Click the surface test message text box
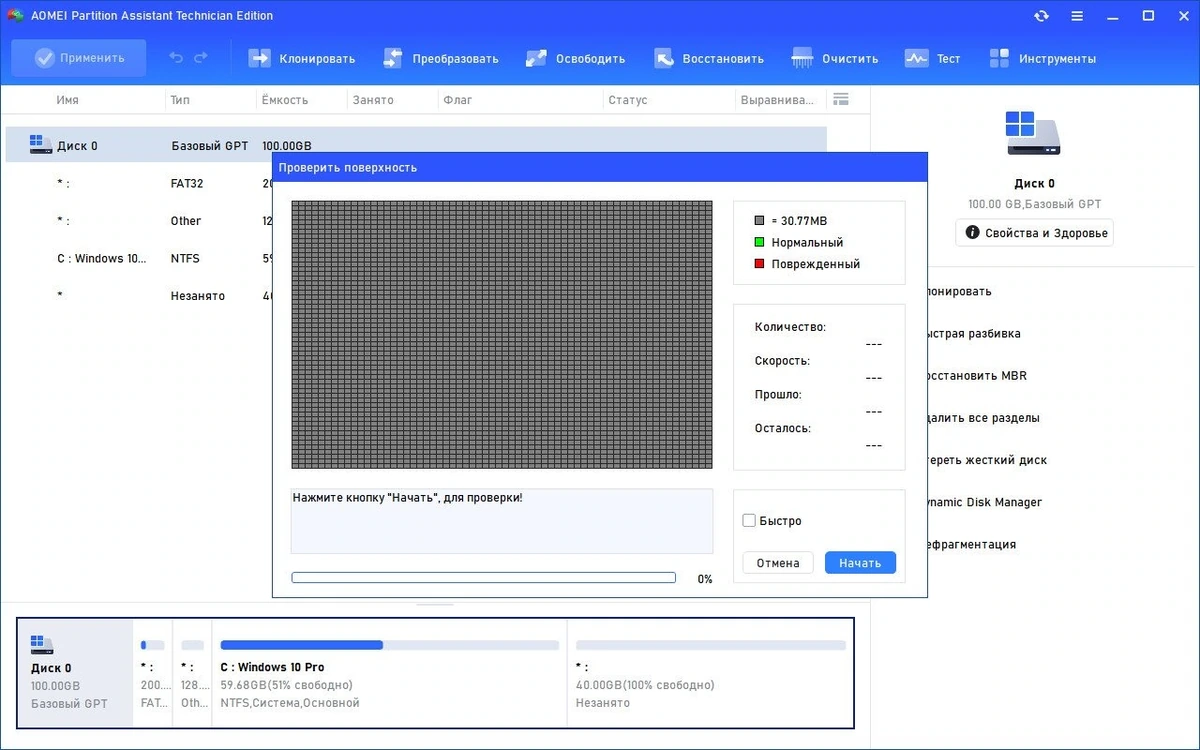The image size is (1200, 750). [x=502, y=521]
